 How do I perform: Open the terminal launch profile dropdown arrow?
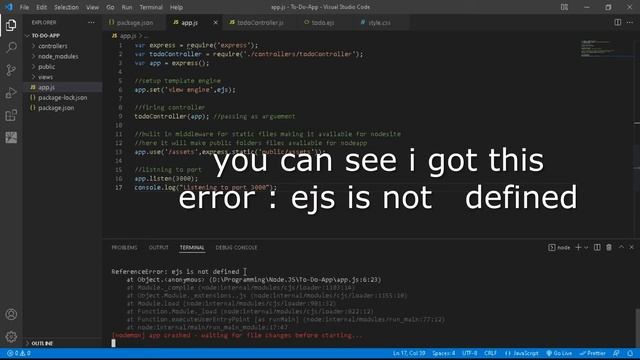(586, 247)
